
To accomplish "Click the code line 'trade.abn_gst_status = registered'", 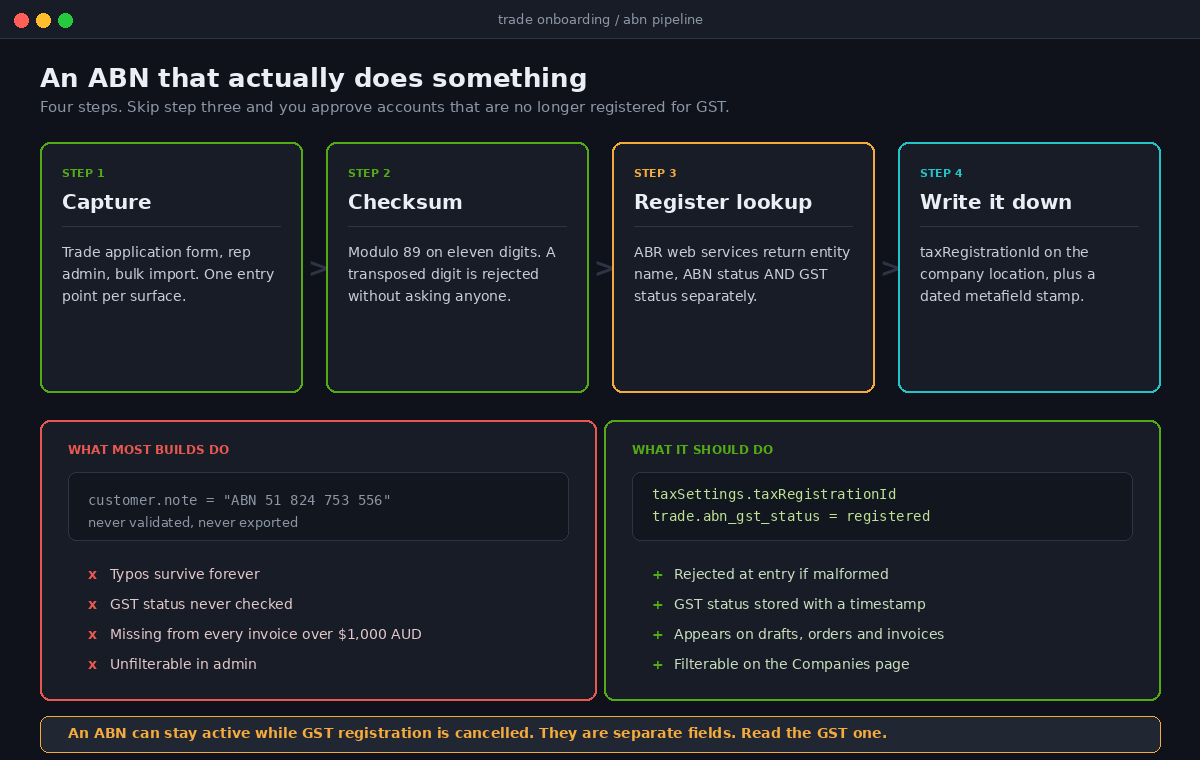I will click(791, 516).
